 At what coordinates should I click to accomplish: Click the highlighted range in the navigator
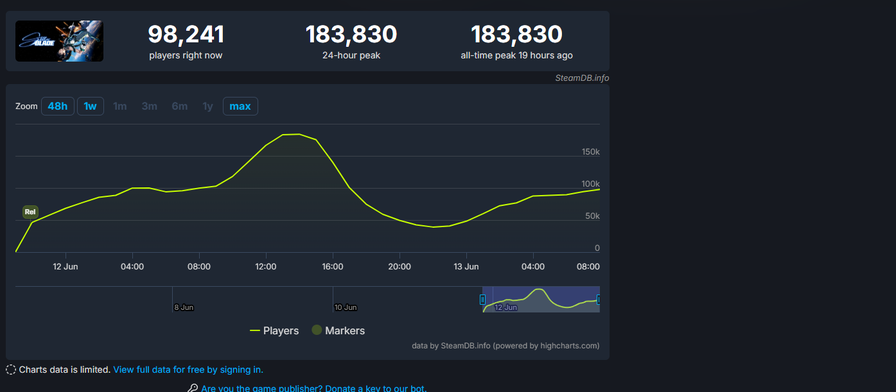tap(541, 299)
